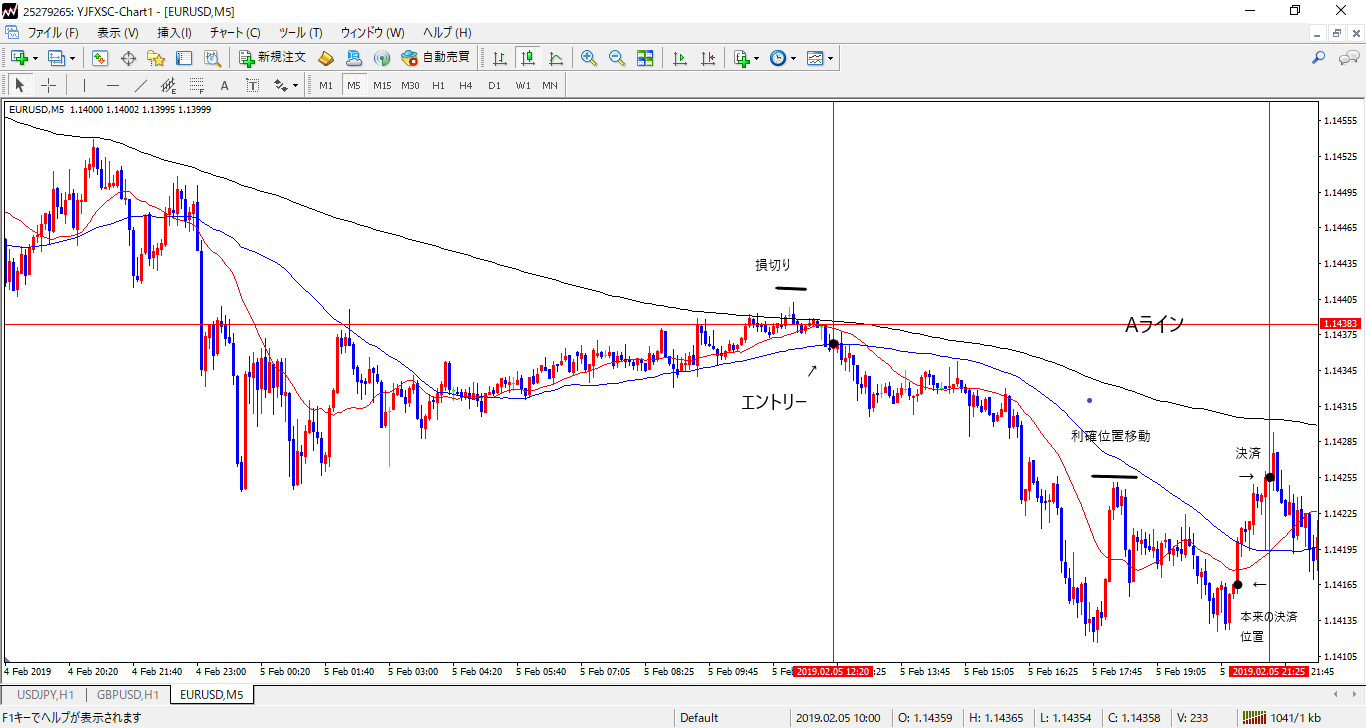The image size is (1366, 728).
Task: Open the ツール (T) menu
Action: (300, 32)
